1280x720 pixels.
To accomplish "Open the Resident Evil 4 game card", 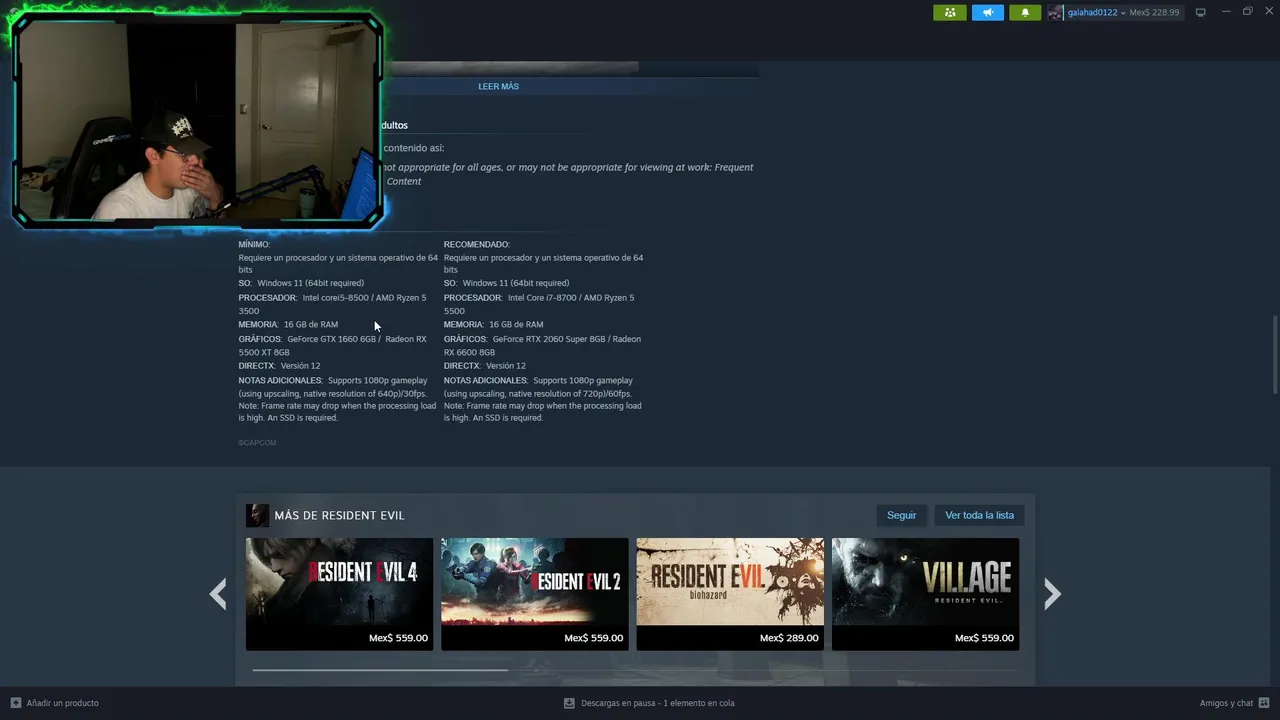I will point(340,594).
